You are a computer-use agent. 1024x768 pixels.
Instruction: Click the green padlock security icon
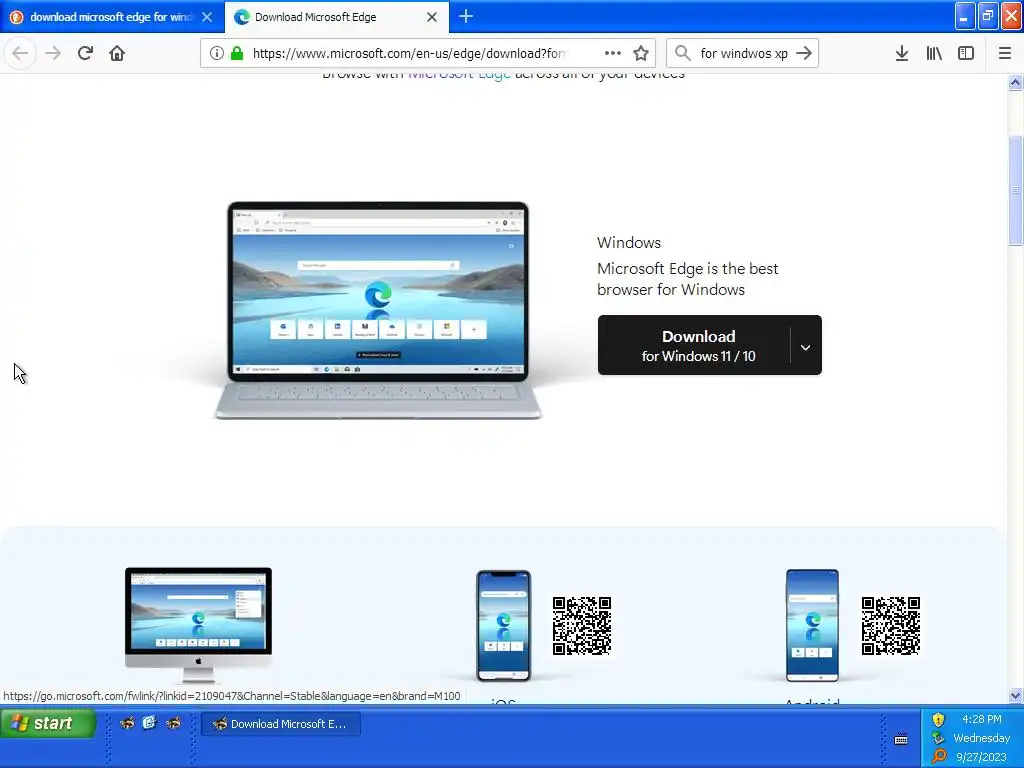[x=237, y=53]
